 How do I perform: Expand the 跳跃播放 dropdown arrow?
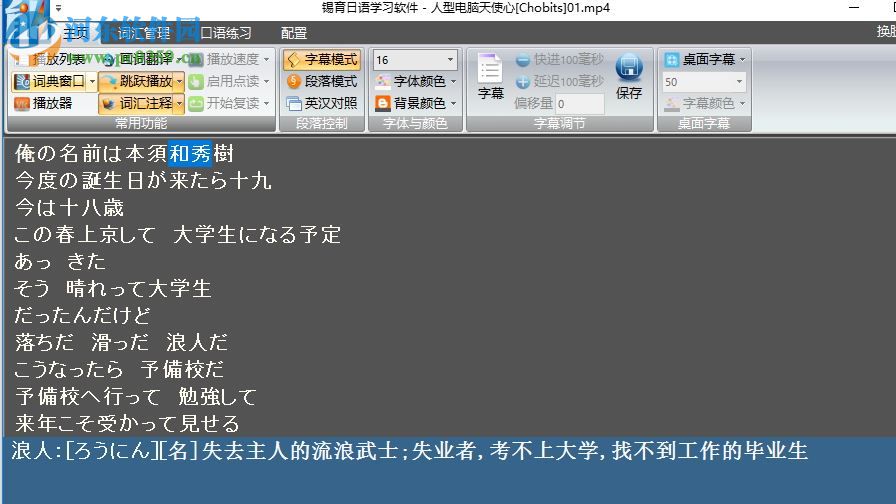coord(179,81)
